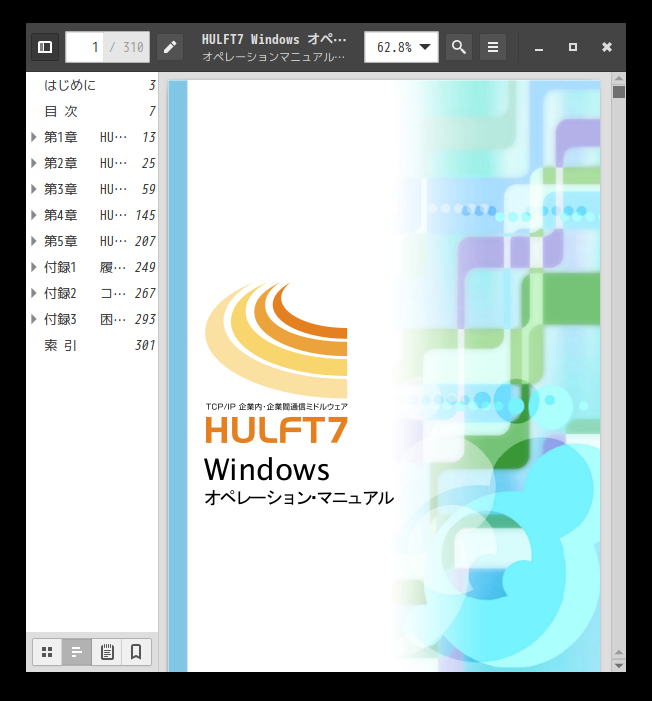
Task: Expand the 付録2 outline entry
Action: pyautogui.click(x=34, y=293)
